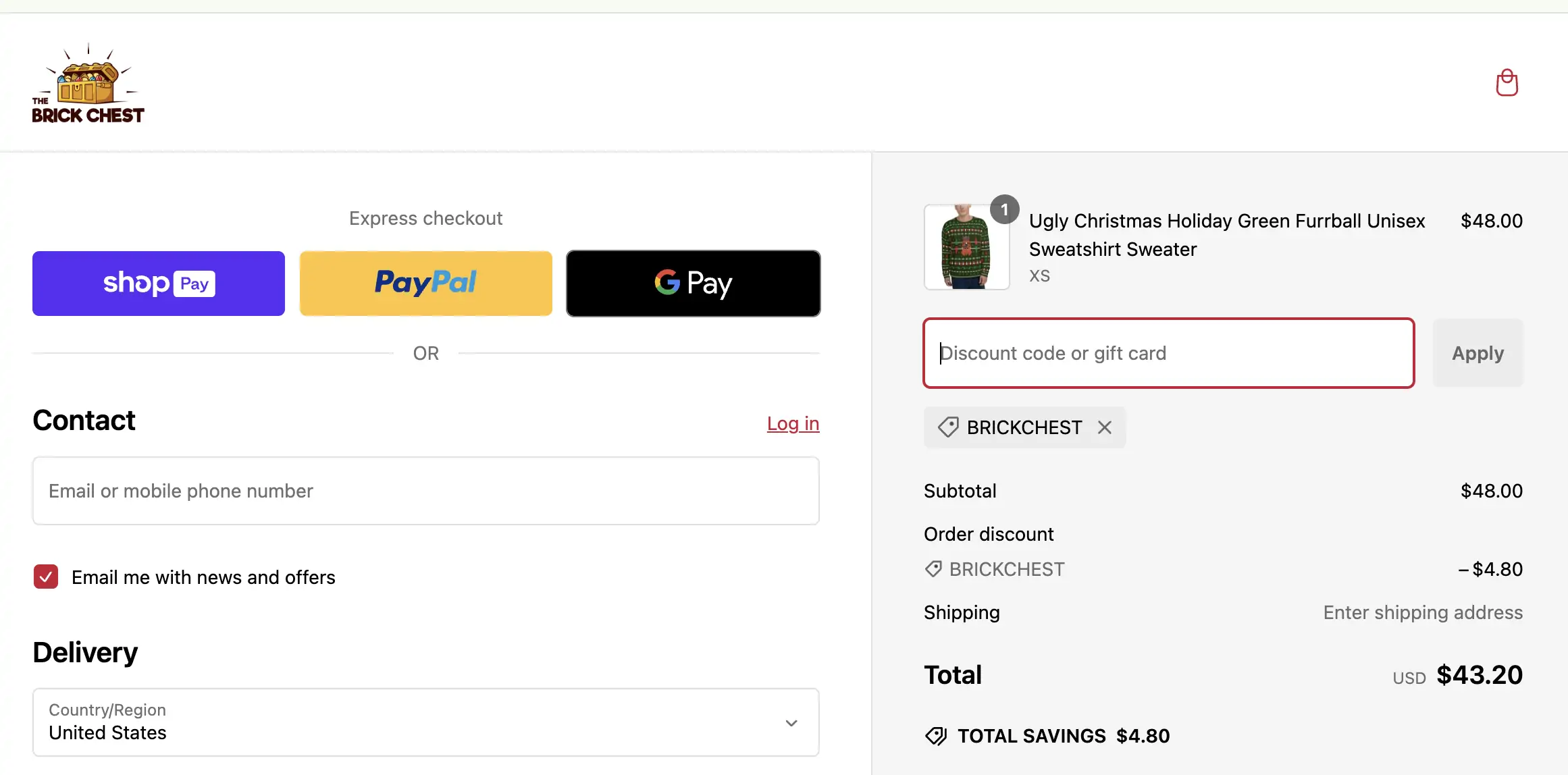1568x775 pixels.
Task: Click the item quantity badge on sweater
Action: pyautogui.click(x=1004, y=210)
